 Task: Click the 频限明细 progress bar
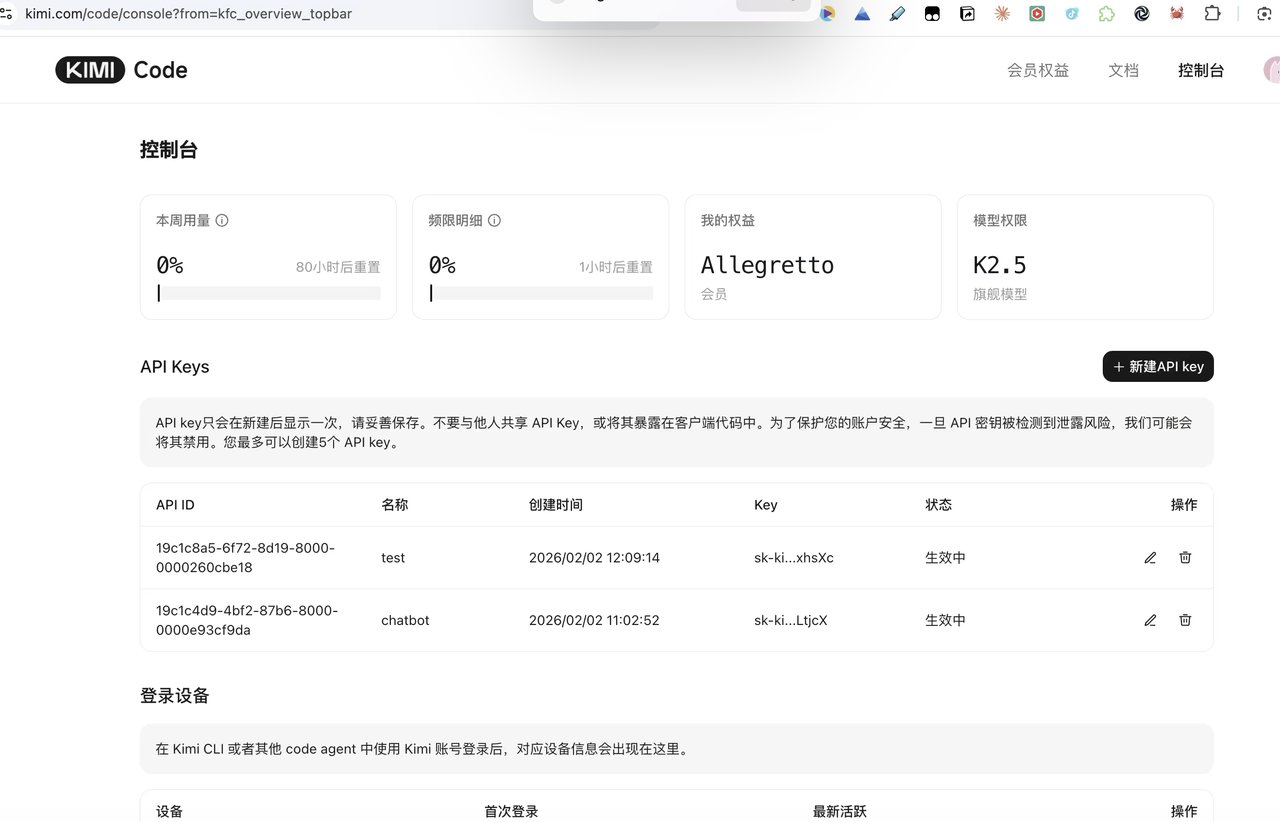[x=540, y=293]
